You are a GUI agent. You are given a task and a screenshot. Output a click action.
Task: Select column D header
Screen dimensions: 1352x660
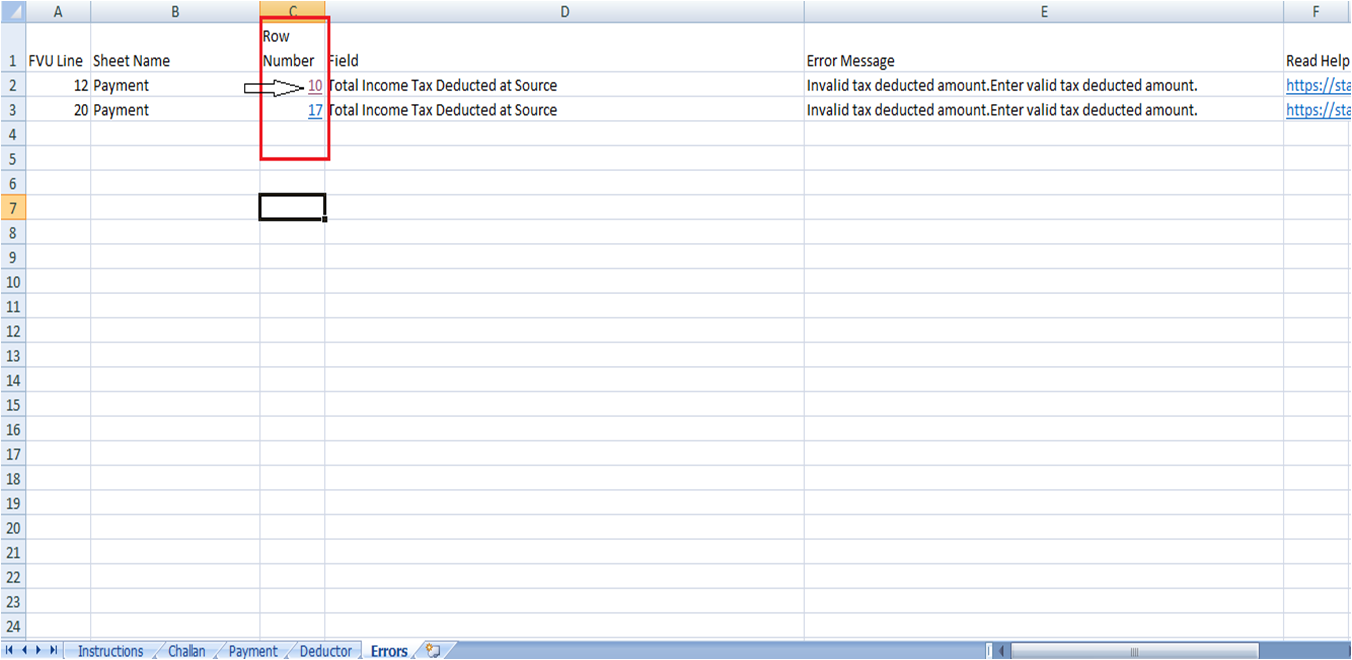(564, 11)
